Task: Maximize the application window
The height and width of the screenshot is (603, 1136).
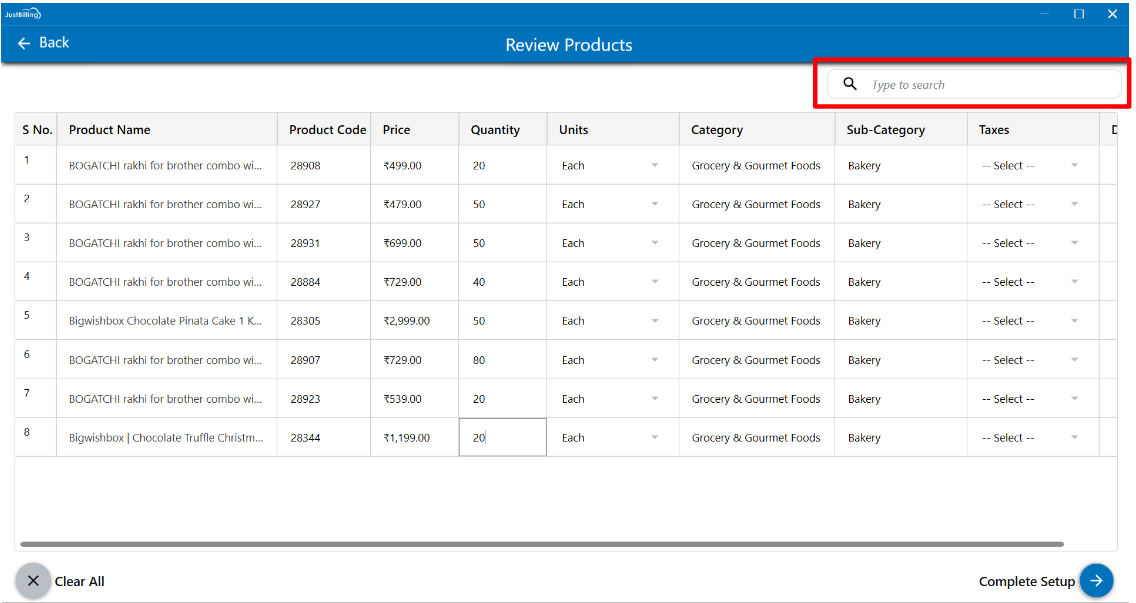Action: coord(1079,14)
